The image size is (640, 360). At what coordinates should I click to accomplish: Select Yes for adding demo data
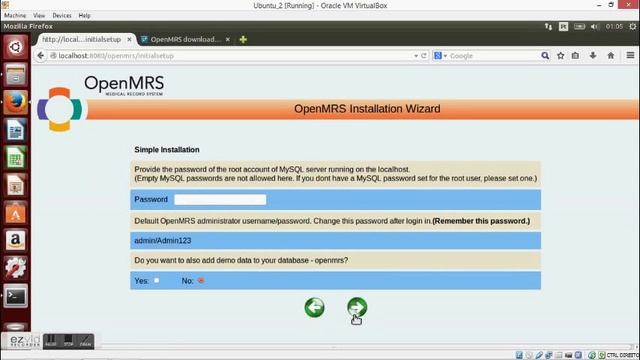156,280
